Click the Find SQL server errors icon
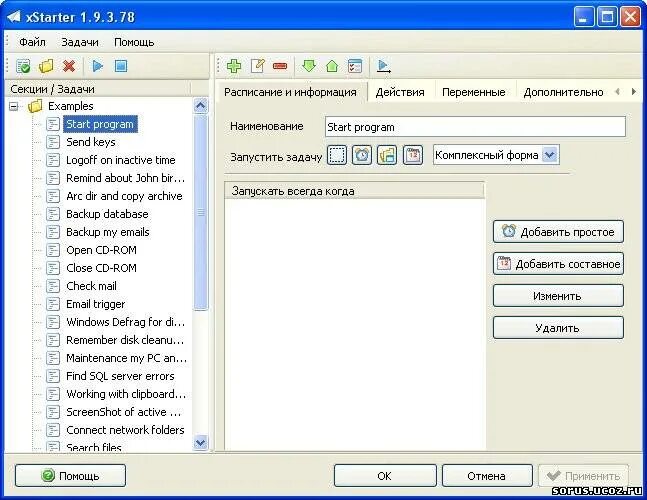Screen dimensions: 647x500 click(53, 376)
